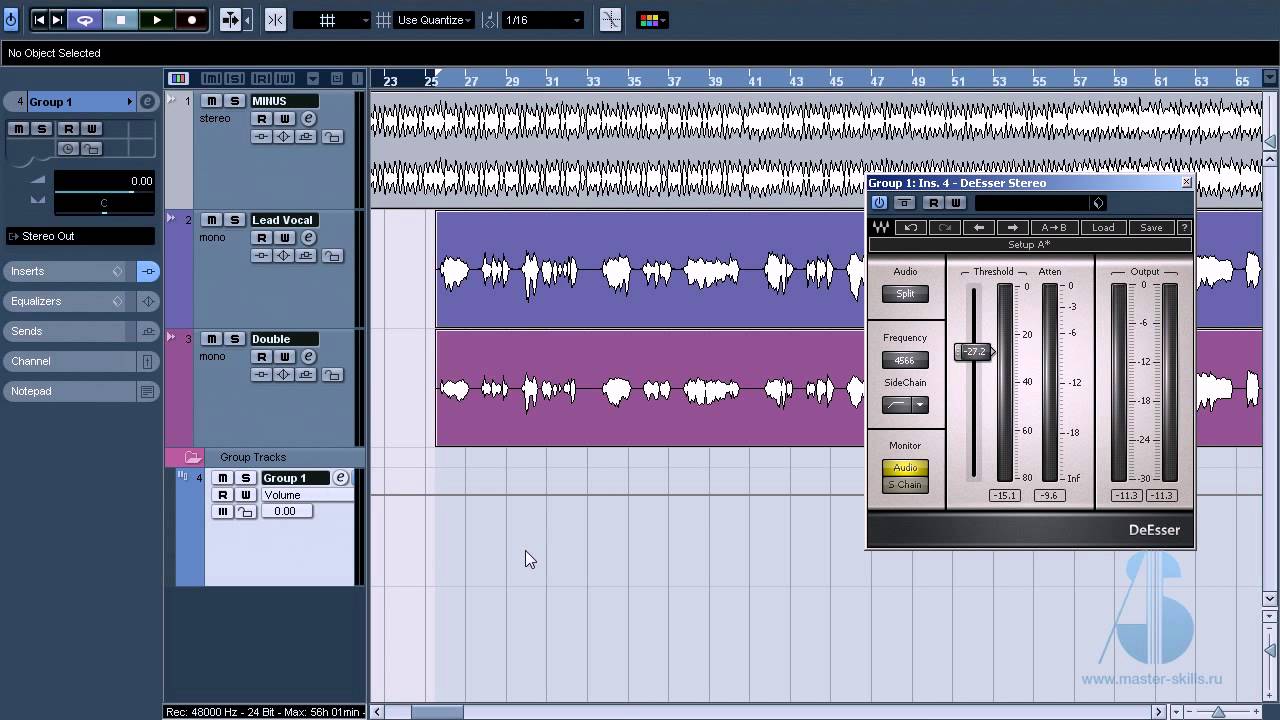
Task: Bypass DeEsser with plugin power button
Action: pos(879,203)
